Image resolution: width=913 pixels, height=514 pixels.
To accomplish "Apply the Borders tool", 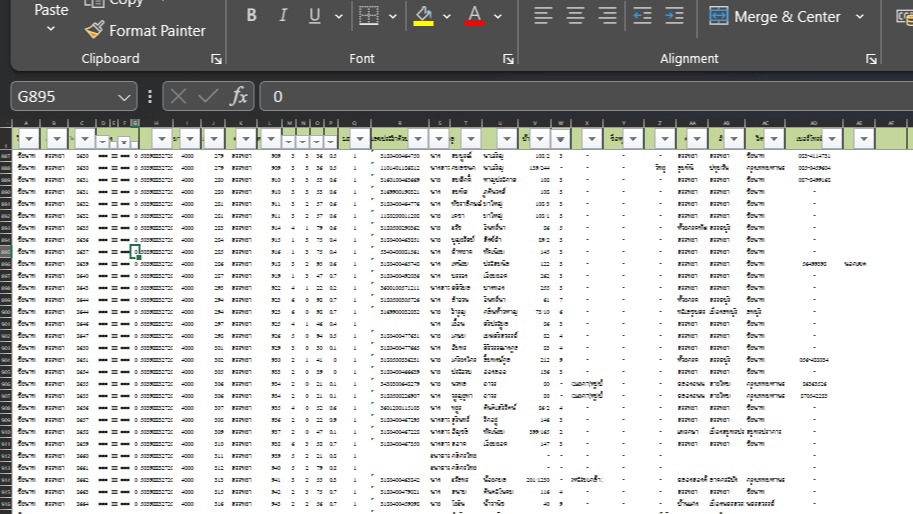I will click(369, 16).
